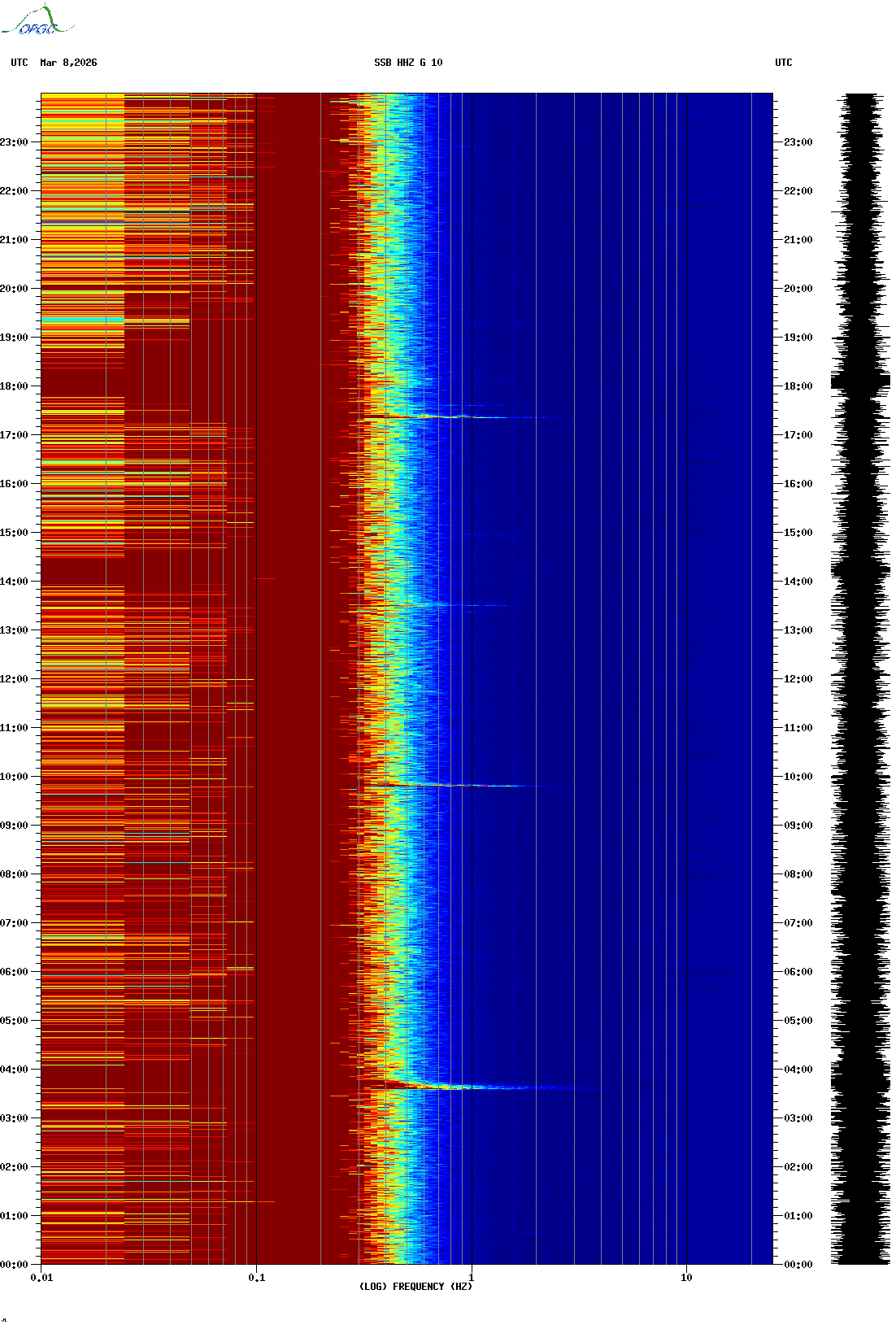Click the 18:00 label on the right time axis

point(798,386)
